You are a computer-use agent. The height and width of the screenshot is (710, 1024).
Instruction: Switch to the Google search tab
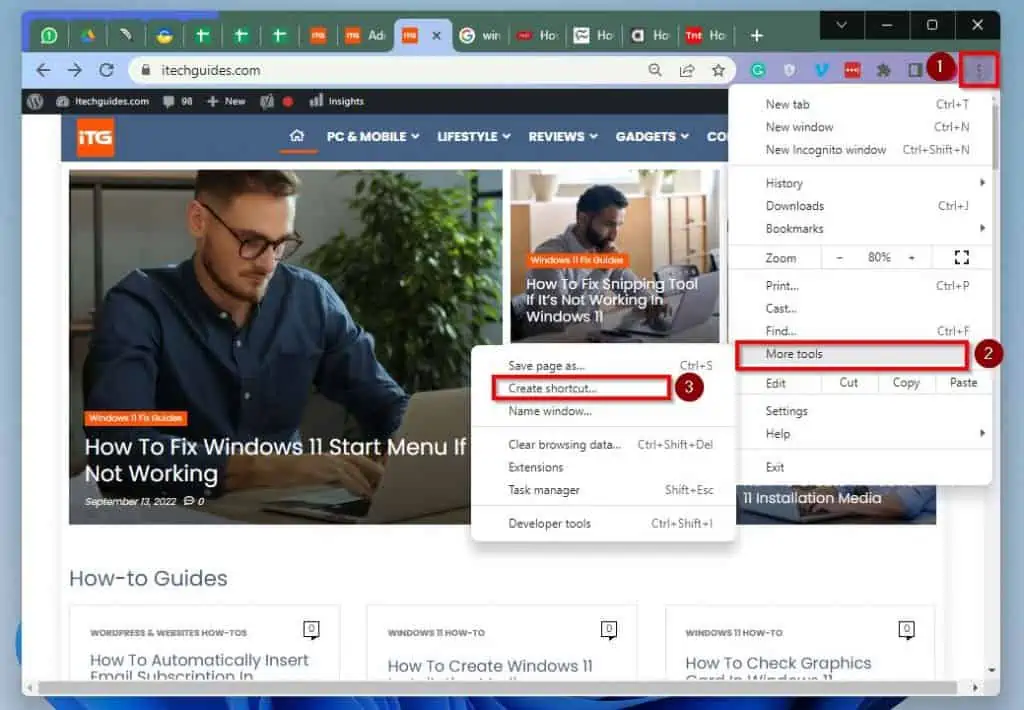point(480,34)
